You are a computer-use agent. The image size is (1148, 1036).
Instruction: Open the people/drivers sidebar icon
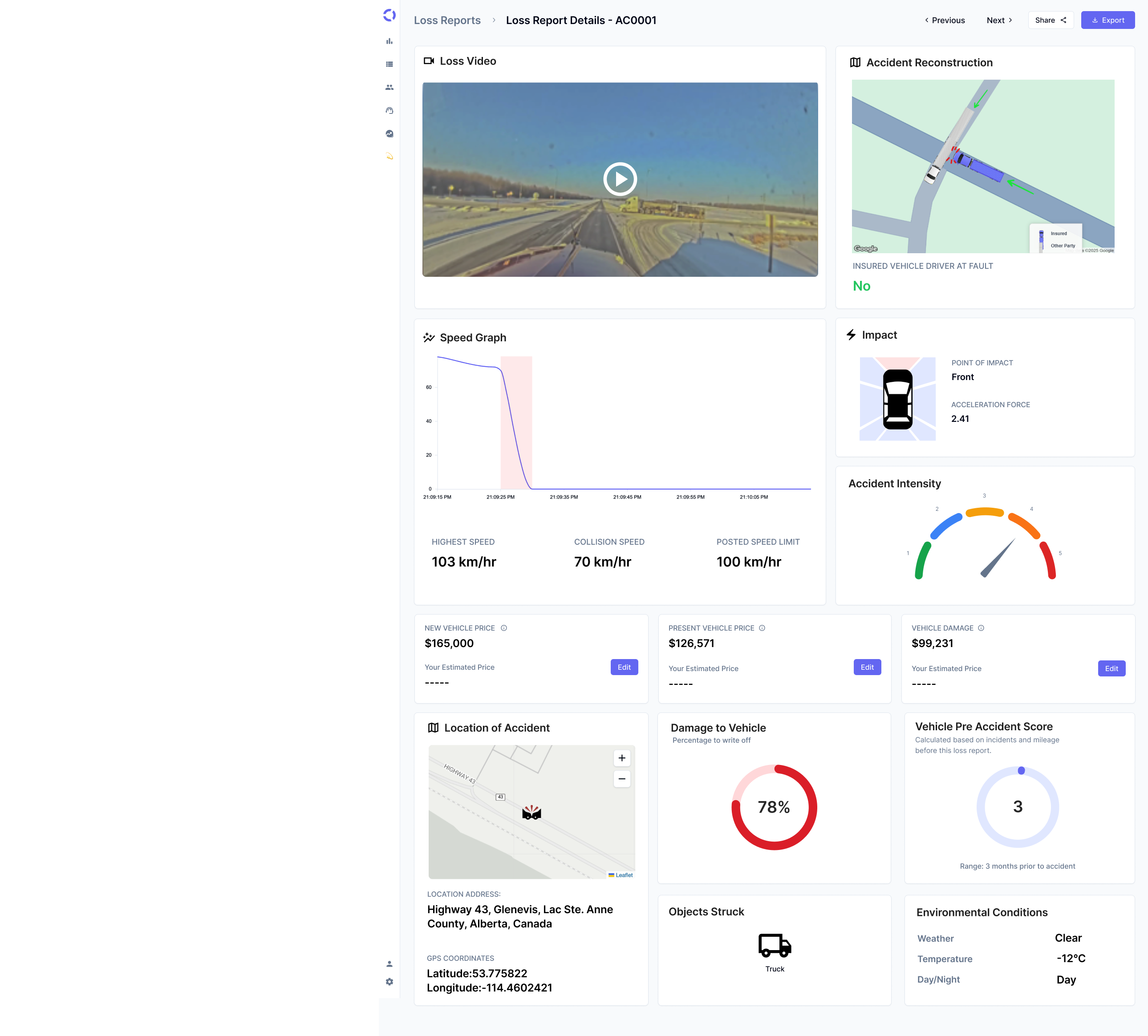389,87
